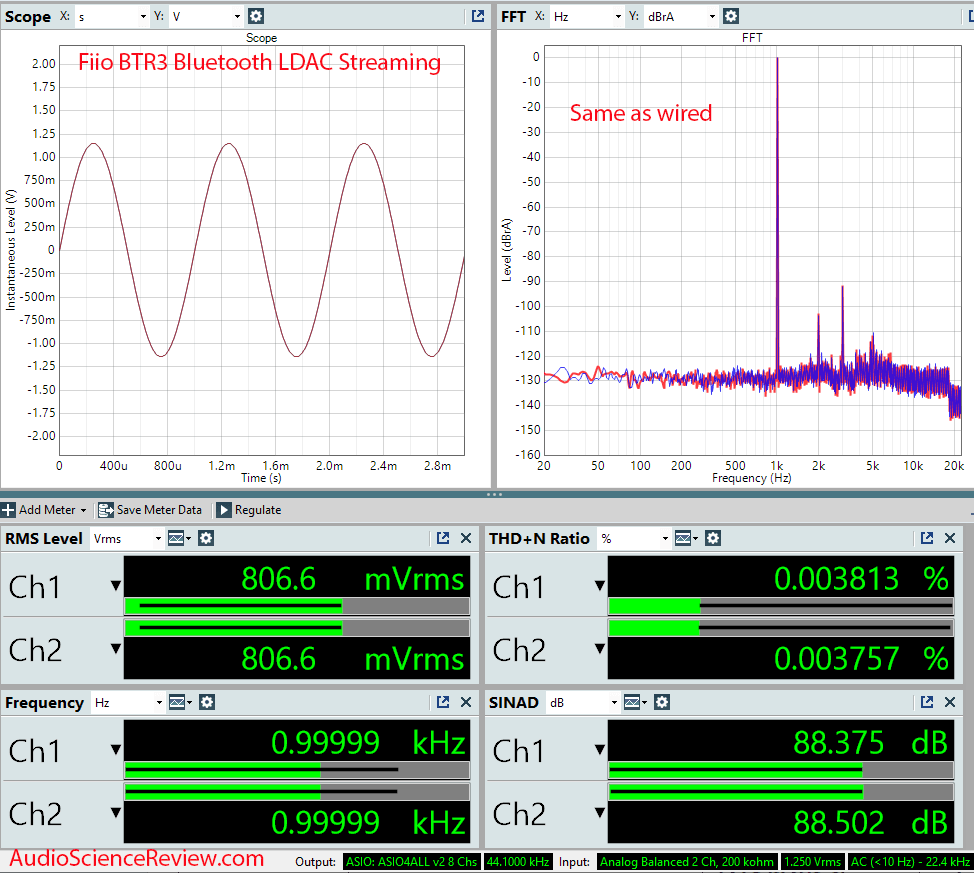
Task: Click the ASIO4ALL v2 8 Chs output setting
Action: [411, 862]
